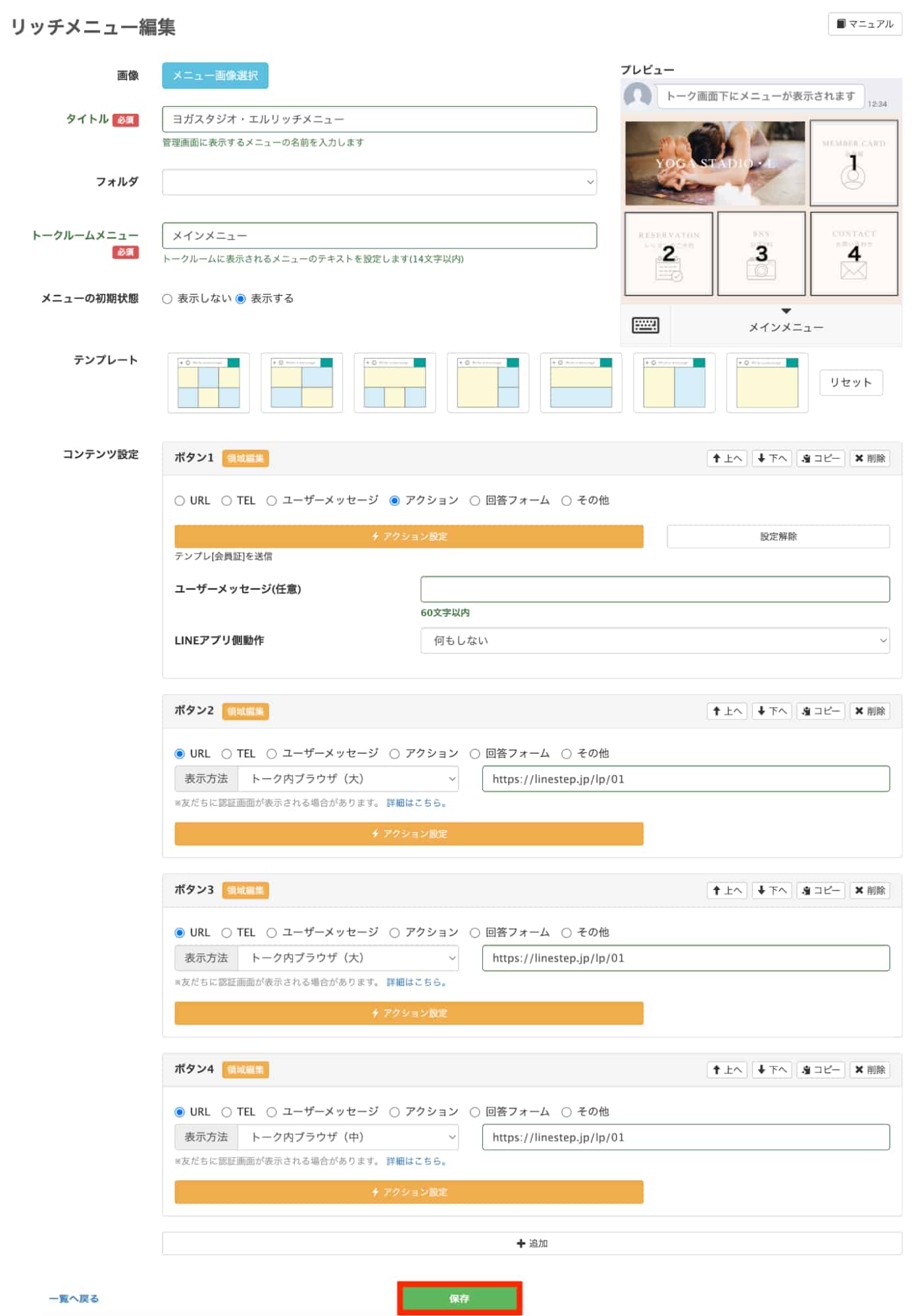The image size is (914, 1316).
Task: Select 表示しない radio for initial state
Action: [x=167, y=299]
